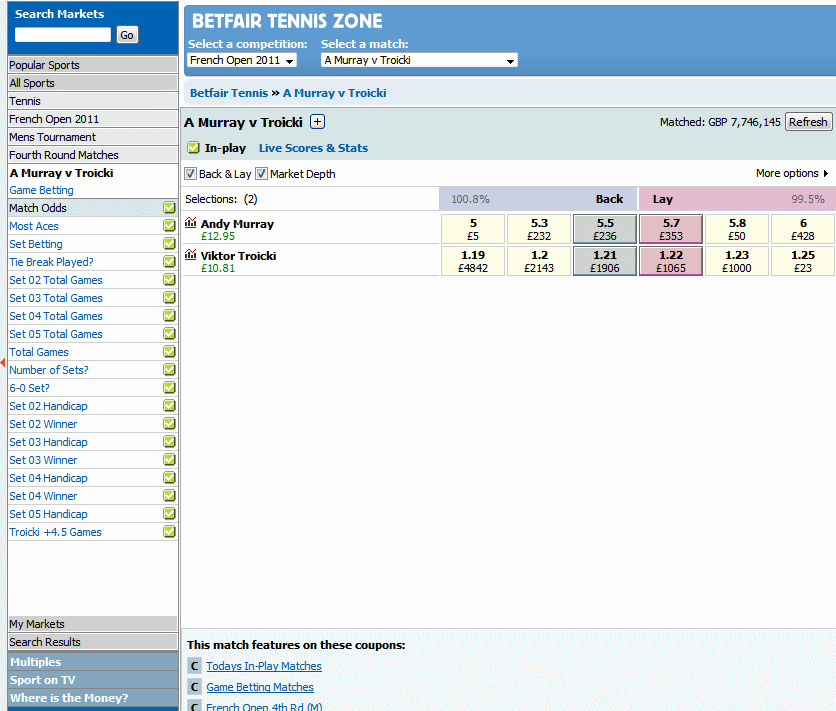The image size is (836, 711).
Task: Open Andy Murray price chart icon
Action: coord(190,223)
